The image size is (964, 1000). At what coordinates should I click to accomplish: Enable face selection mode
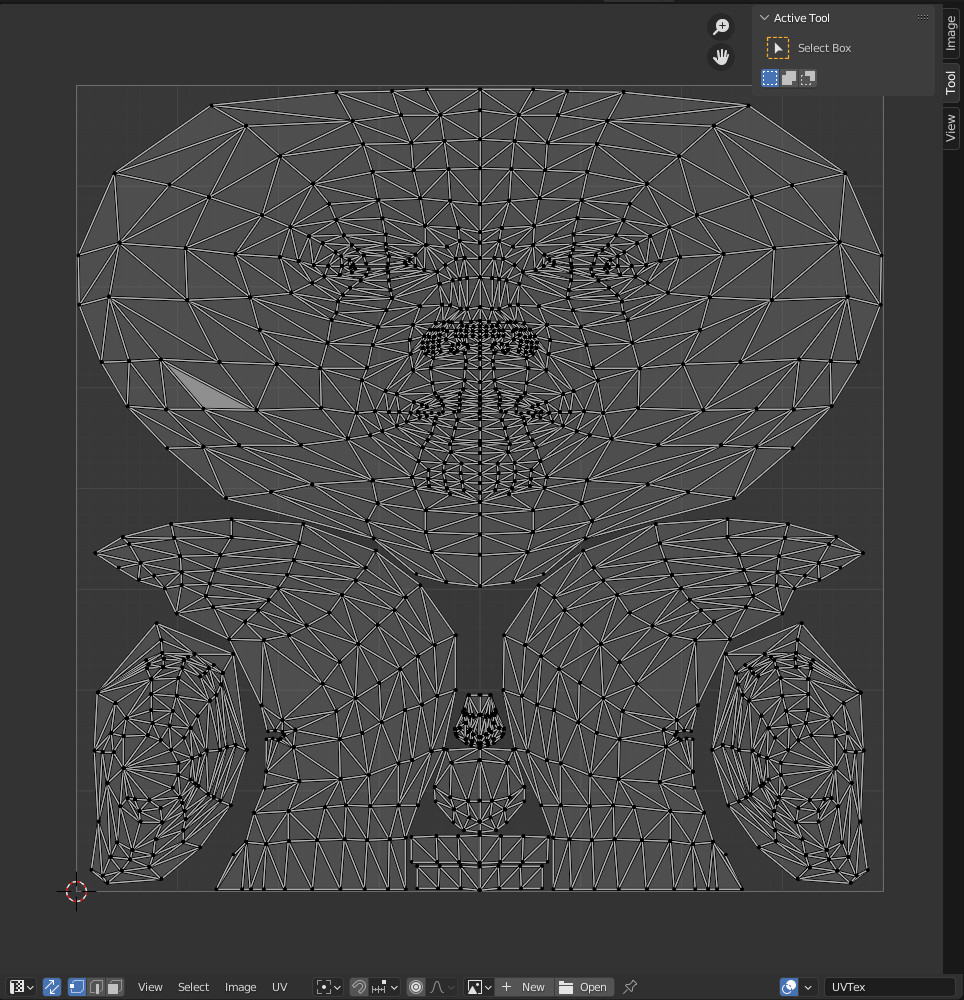click(115, 987)
